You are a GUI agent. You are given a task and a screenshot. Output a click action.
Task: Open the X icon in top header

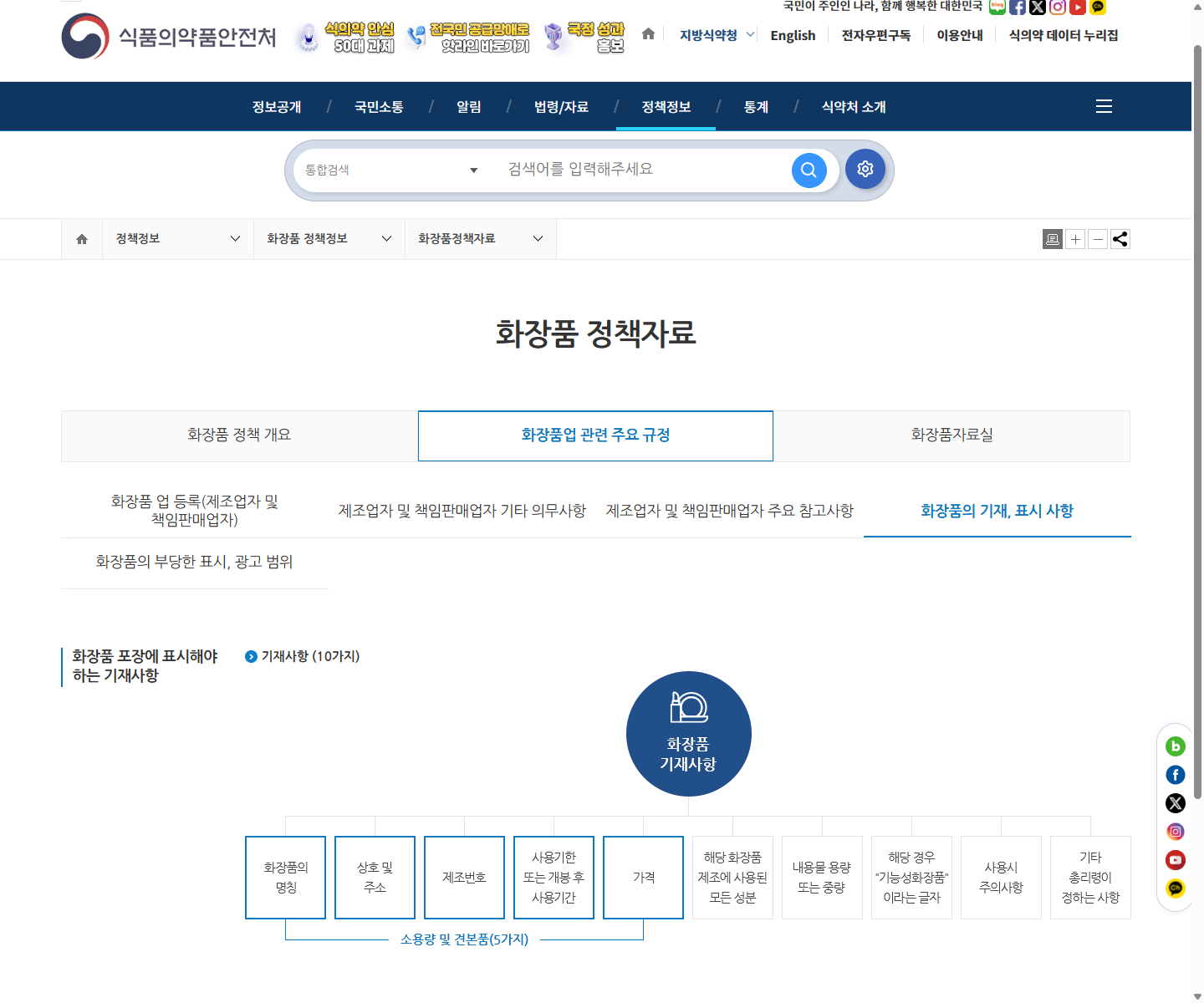coord(1038,8)
